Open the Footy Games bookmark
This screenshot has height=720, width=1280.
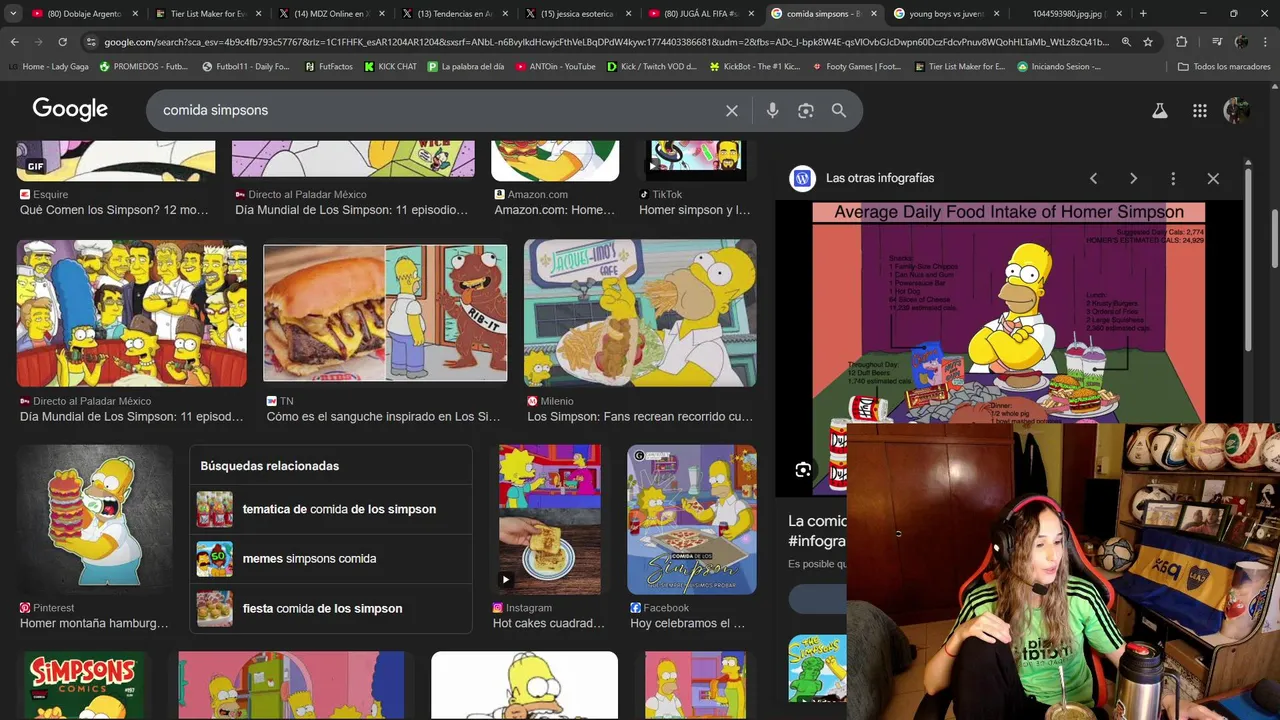click(x=857, y=66)
